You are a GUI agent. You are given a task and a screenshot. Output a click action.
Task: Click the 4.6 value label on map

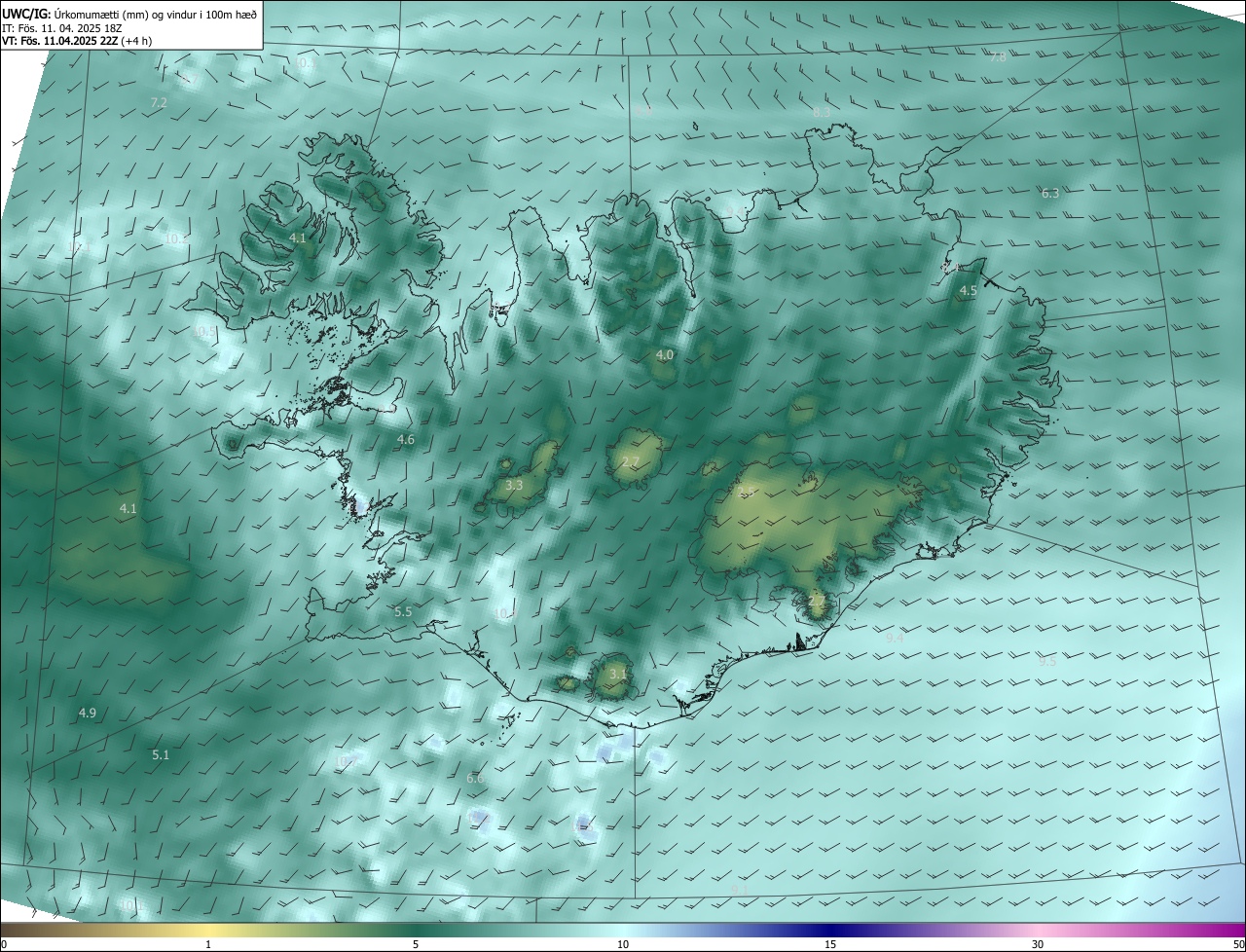pyautogui.click(x=405, y=440)
